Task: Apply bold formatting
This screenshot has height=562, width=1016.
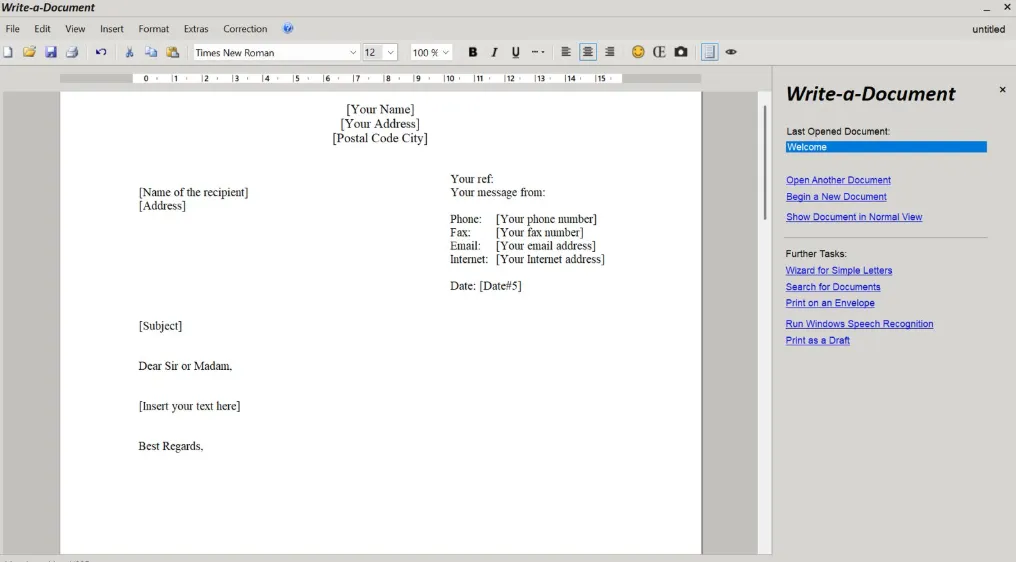Action: pos(472,52)
